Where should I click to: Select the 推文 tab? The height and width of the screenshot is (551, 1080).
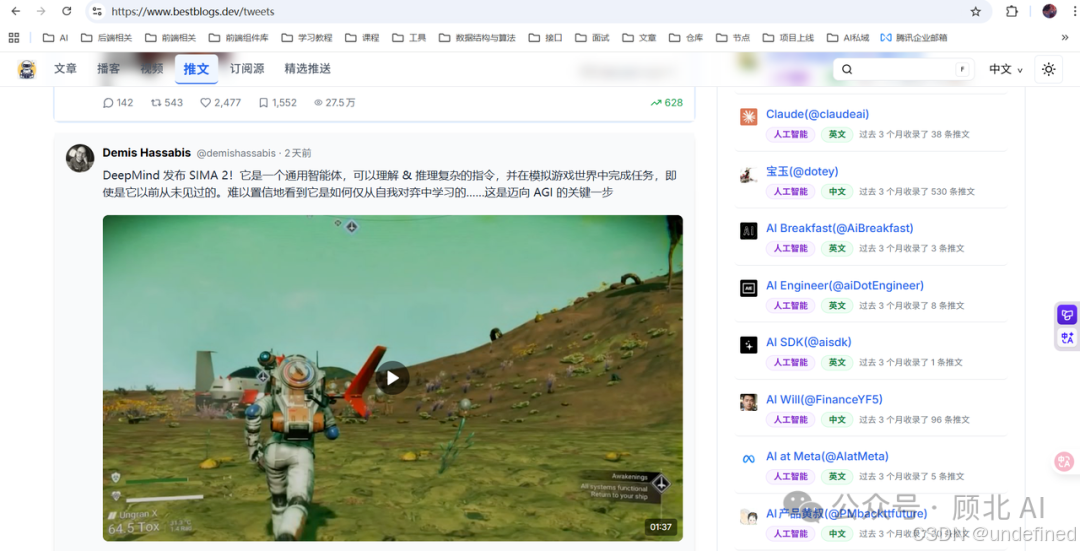(x=196, y=69)
